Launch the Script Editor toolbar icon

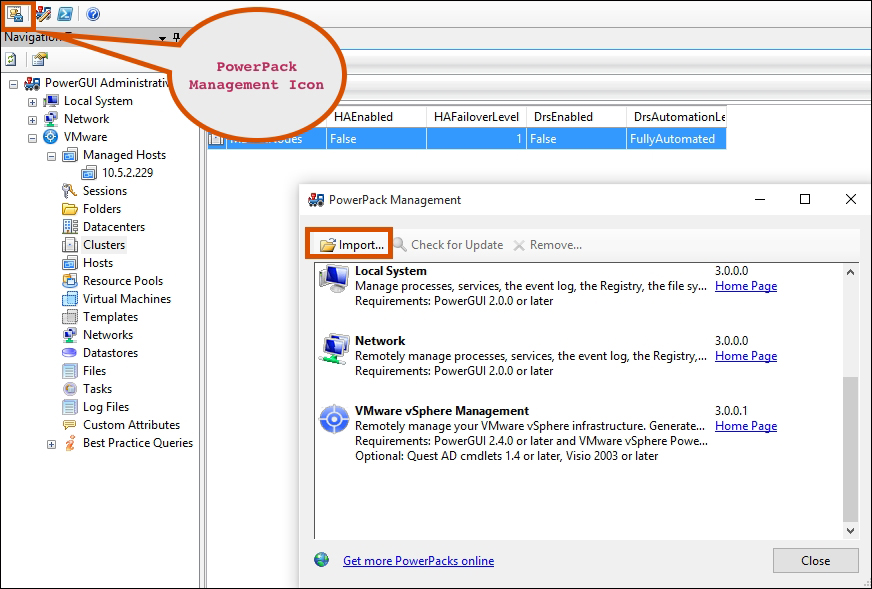click(x=43, y=14)
